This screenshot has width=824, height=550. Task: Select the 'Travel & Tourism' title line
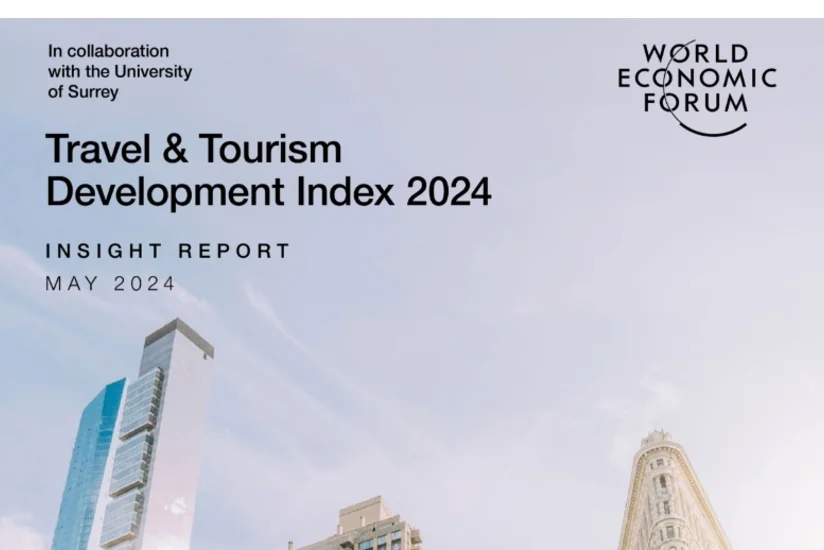point(194,149)
